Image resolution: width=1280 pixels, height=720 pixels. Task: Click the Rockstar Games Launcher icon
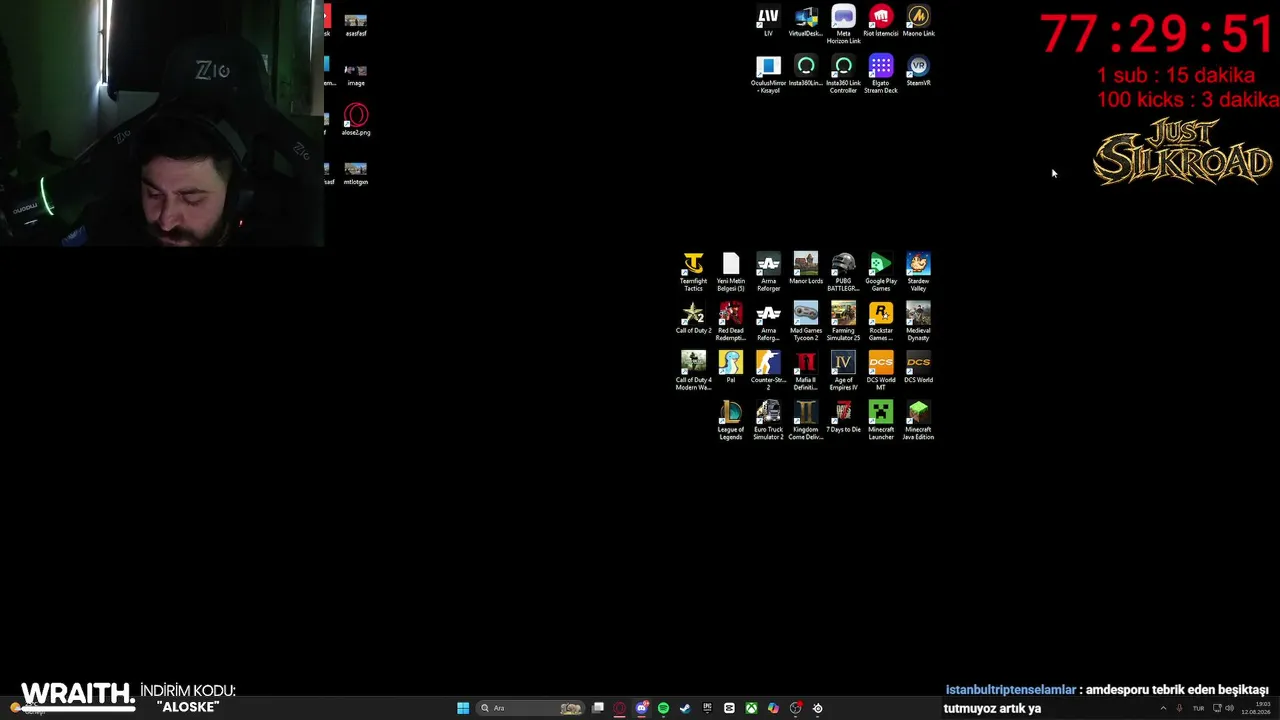(x=881, y=322)
